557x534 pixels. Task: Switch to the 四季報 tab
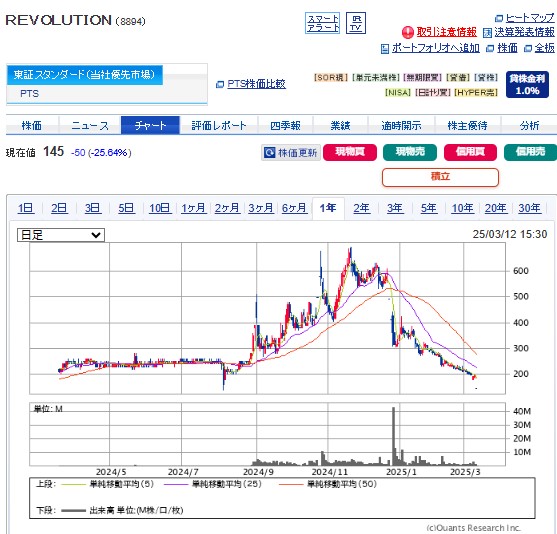coord(285,125)
